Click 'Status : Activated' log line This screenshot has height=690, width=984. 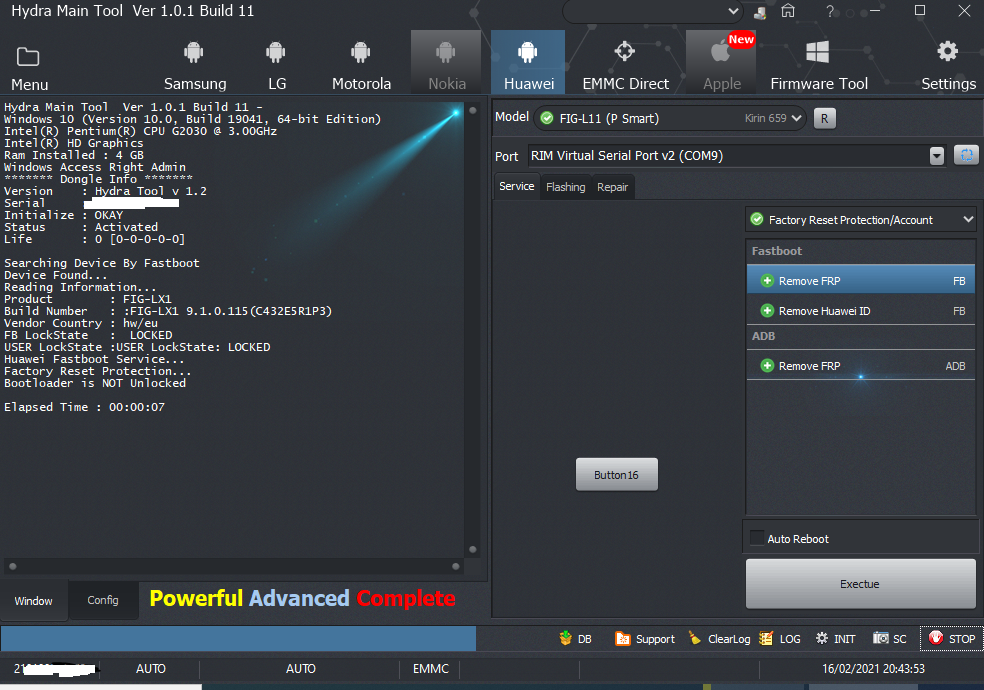81,227
